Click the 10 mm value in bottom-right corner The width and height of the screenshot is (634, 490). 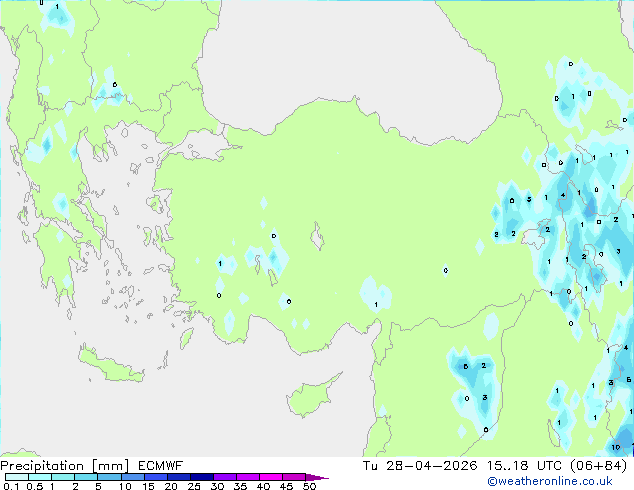click(616, 447)
